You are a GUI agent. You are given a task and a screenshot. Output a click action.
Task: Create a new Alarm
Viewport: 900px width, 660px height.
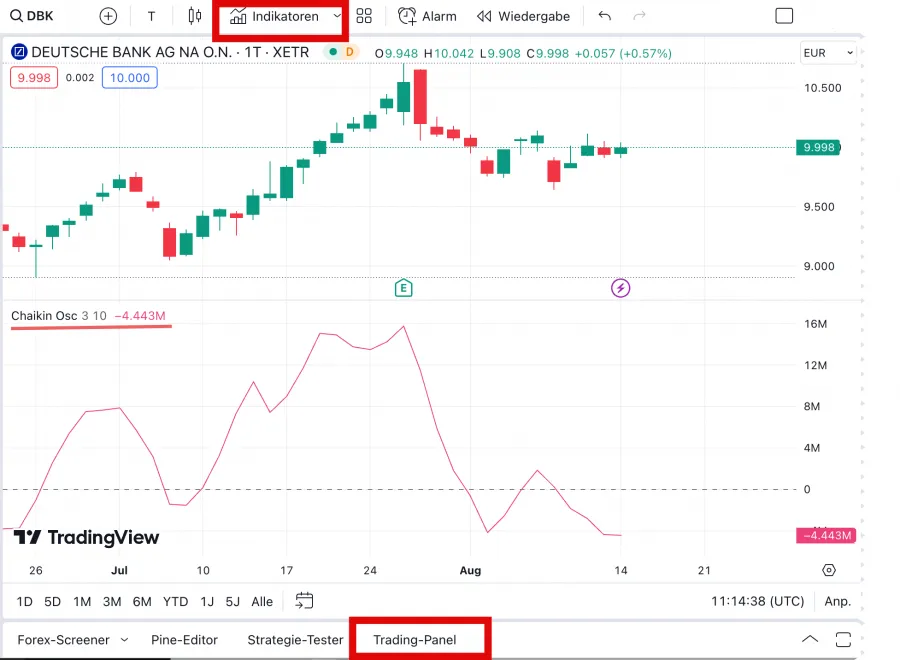[x=427, y=16]
